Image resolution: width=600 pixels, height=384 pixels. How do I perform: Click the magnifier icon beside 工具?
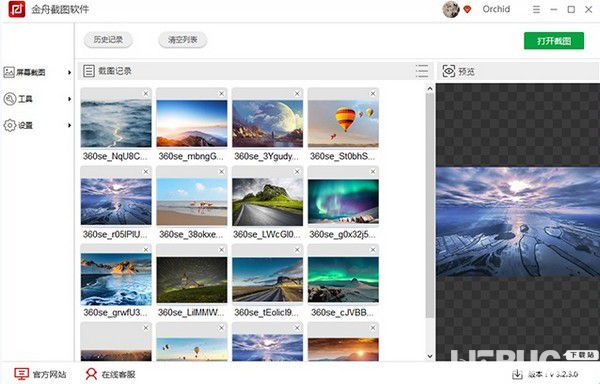(x=10, y=99)
